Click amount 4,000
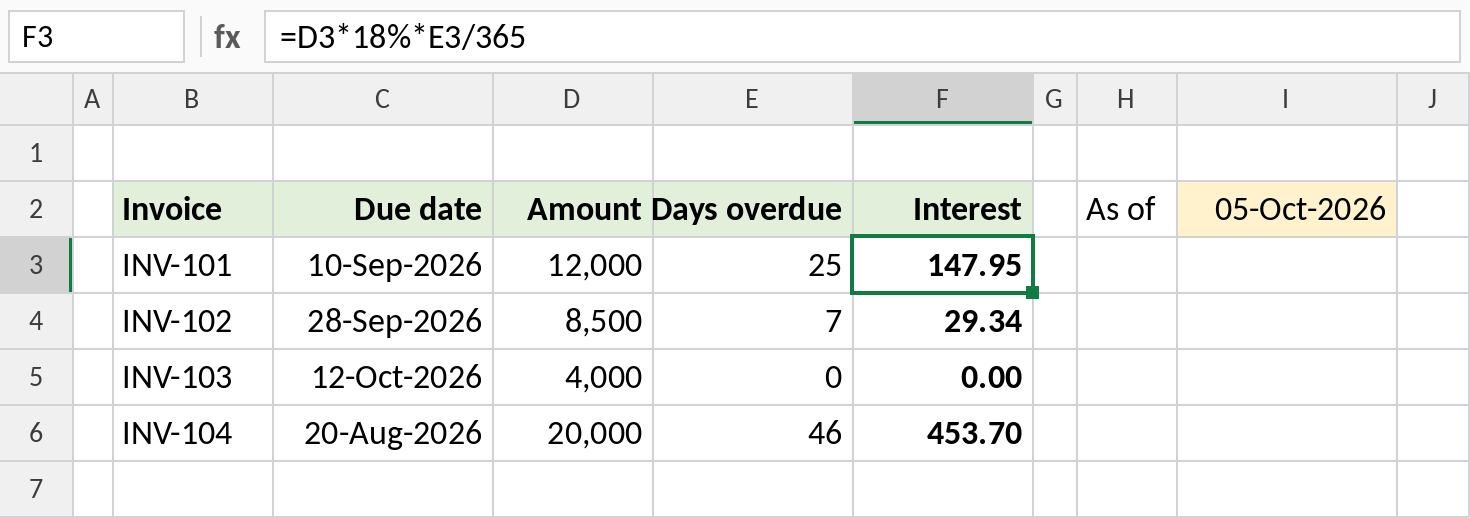1470x518 pixels. pos(573,377)
